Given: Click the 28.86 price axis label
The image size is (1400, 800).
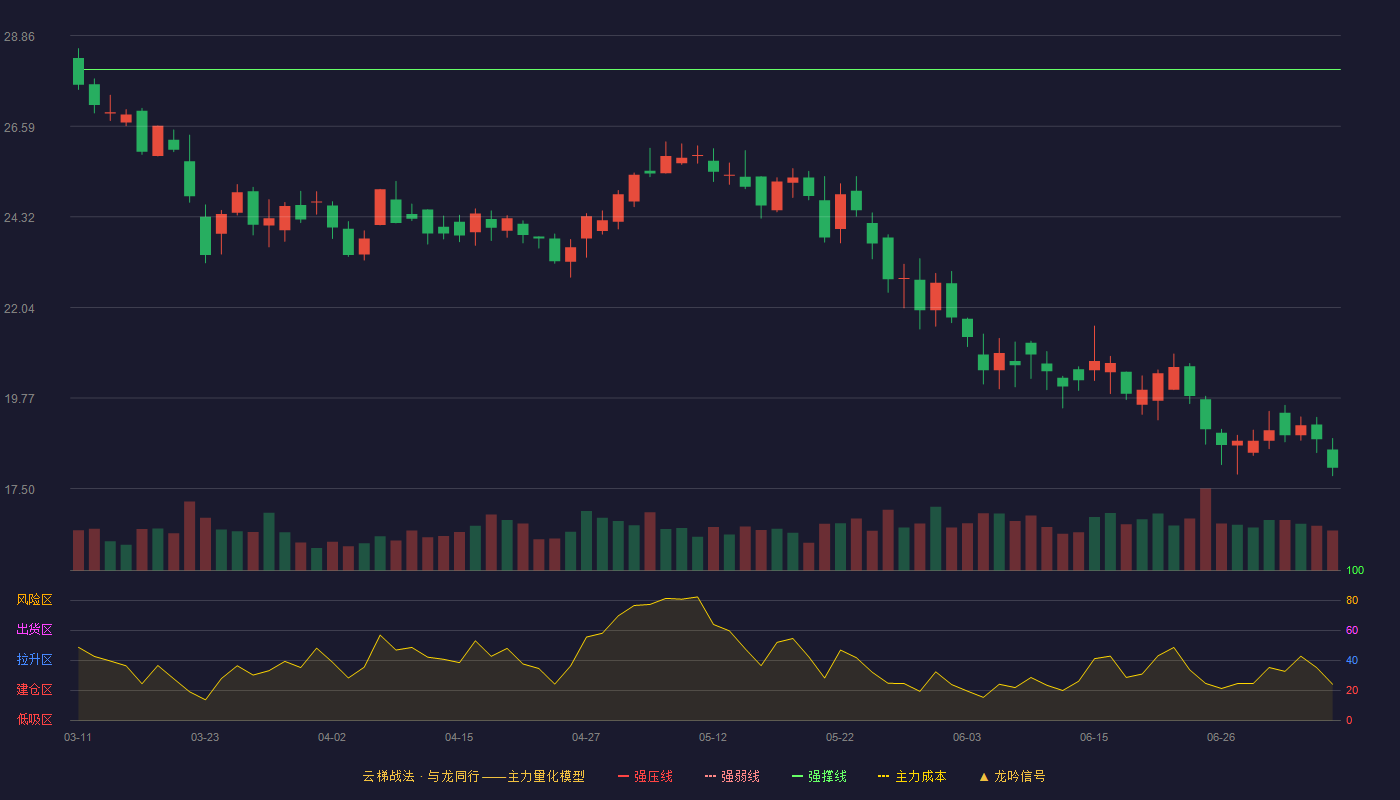Looking at the screenshot, I should click(x=19, y=36).
